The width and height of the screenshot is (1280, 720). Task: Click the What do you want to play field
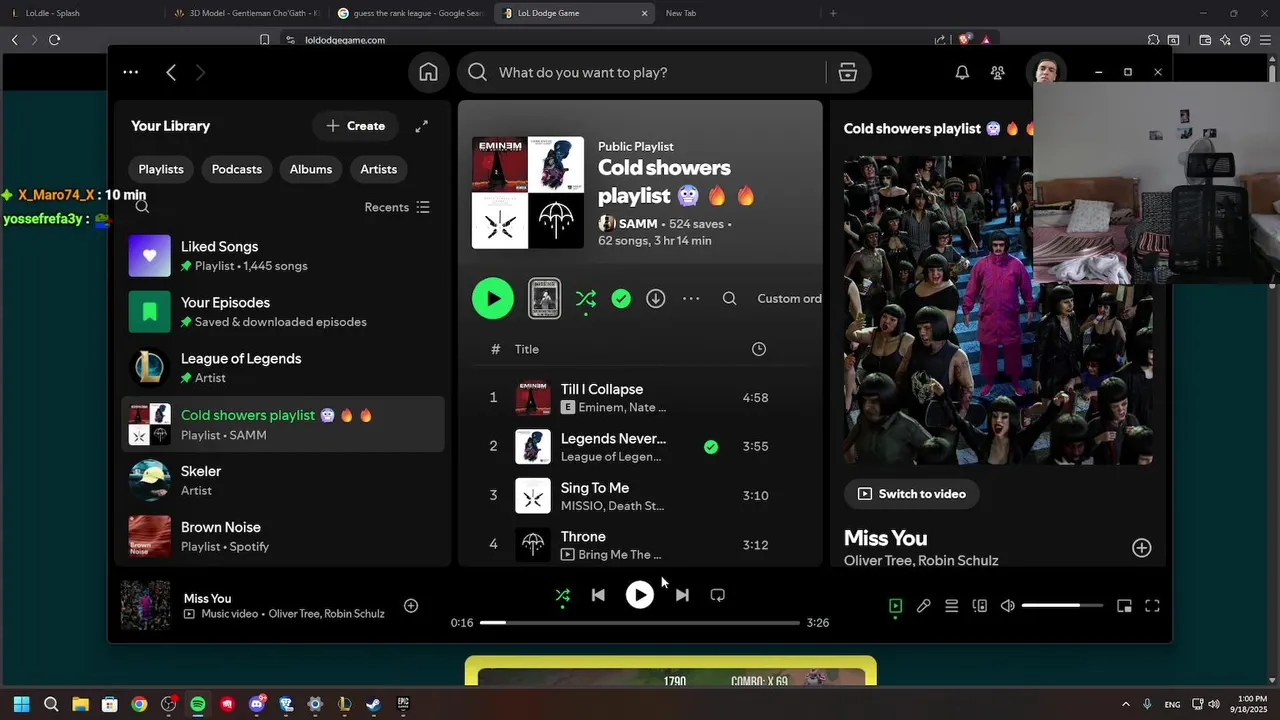pos(640,72)
